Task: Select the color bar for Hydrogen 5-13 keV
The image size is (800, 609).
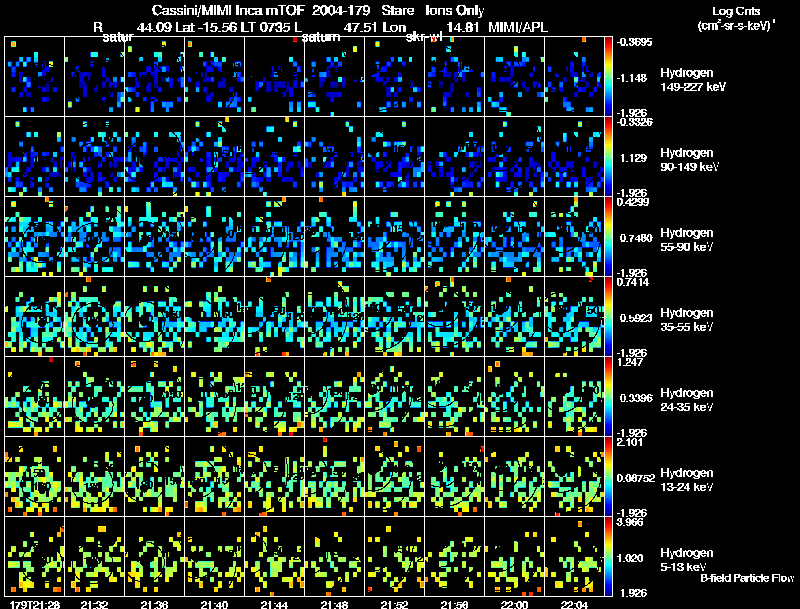Action: tap(608, 557)
